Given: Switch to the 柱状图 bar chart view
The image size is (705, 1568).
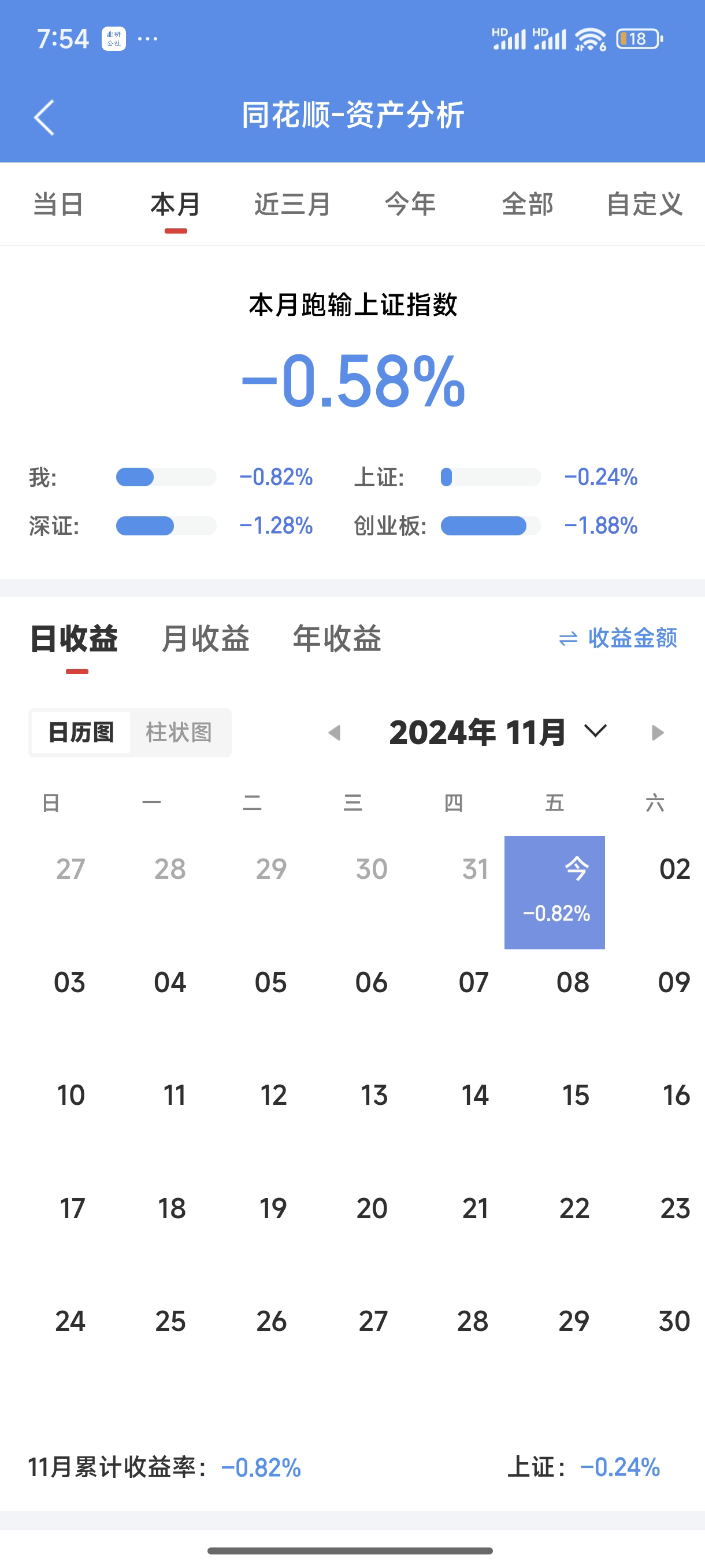Looking at the screenshot, I should point(179,733).
